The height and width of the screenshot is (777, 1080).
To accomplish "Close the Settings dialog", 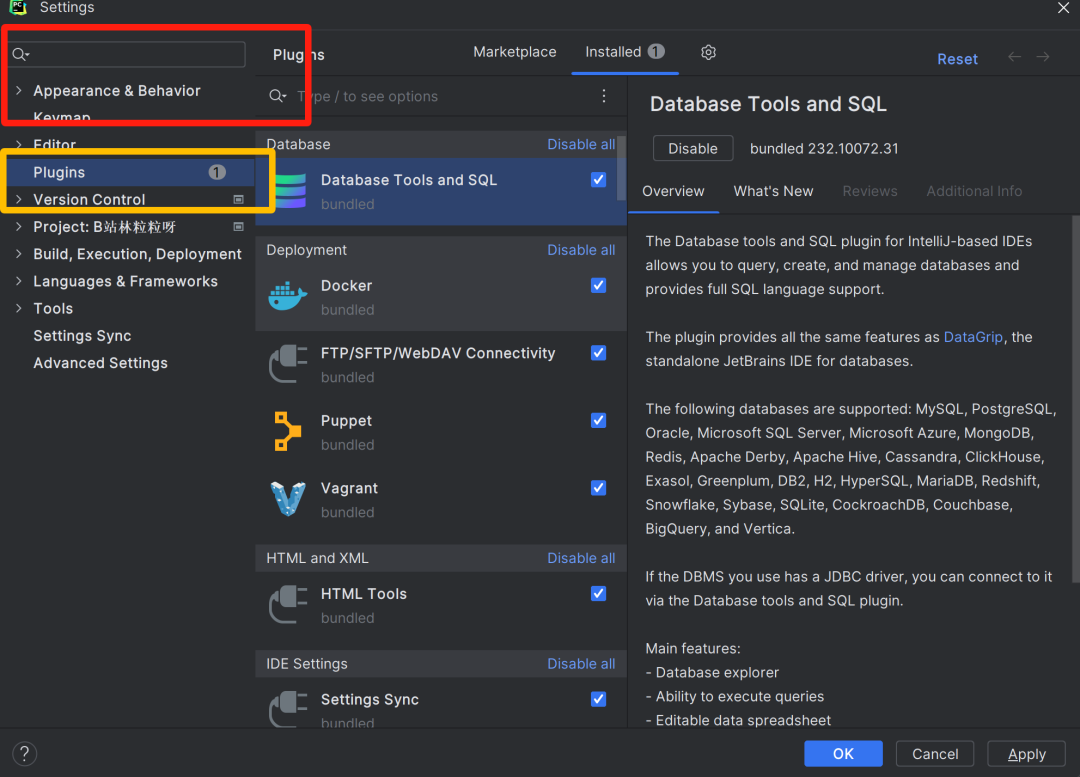I will 1063,8.
